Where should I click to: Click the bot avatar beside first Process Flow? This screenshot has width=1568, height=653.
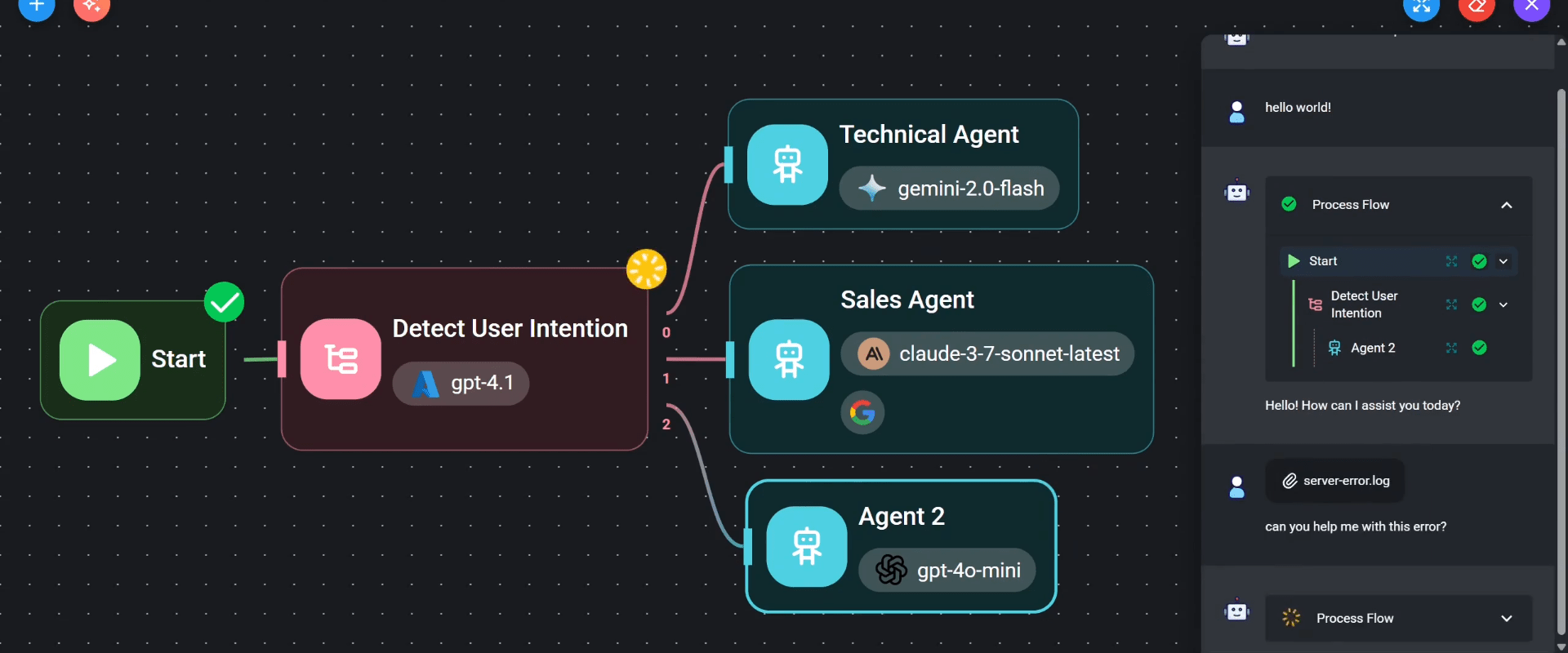click(1237, 192)
